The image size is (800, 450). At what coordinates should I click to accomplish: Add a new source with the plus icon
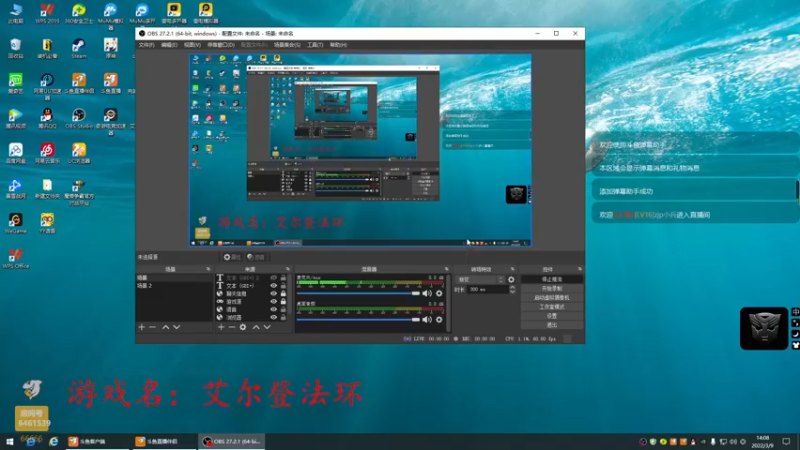click(221, 327)
